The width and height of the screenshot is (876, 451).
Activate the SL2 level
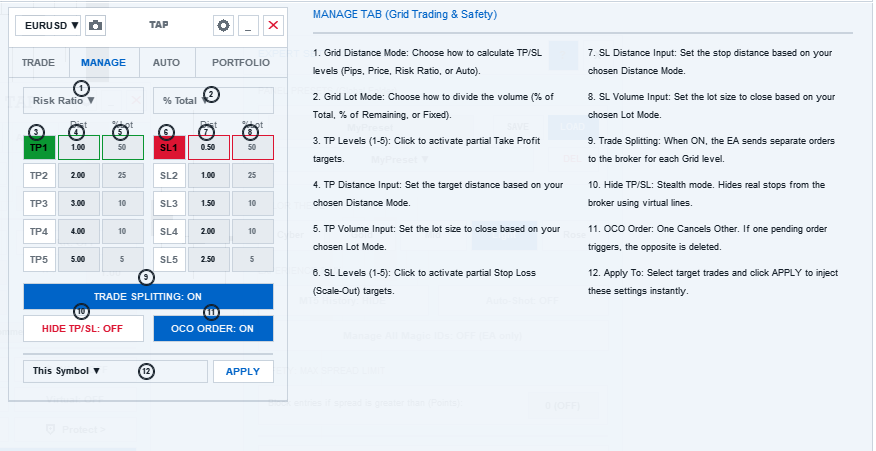(x=169, y=175)
